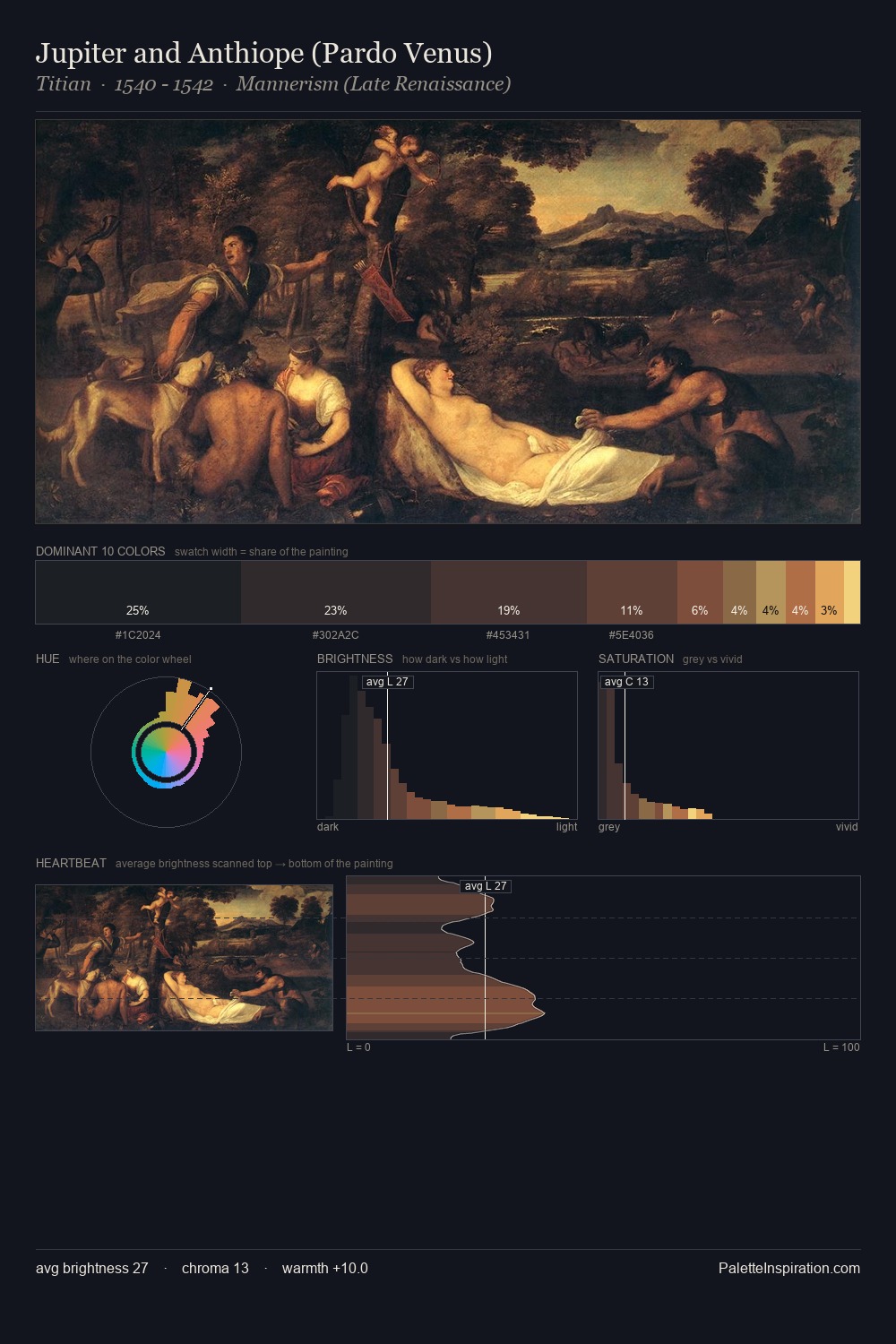Click the 'where on the color wheel' caption
Viewport: 896px width, 1344px height.
130,659
